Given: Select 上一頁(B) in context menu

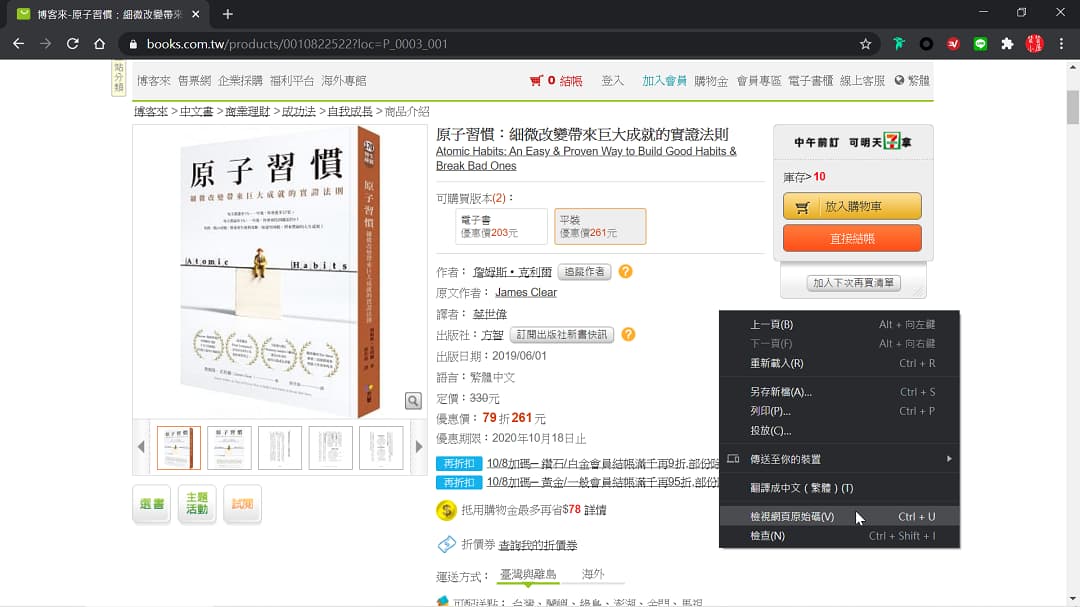Looking at the screenshot, I should (x=839, y=325).
